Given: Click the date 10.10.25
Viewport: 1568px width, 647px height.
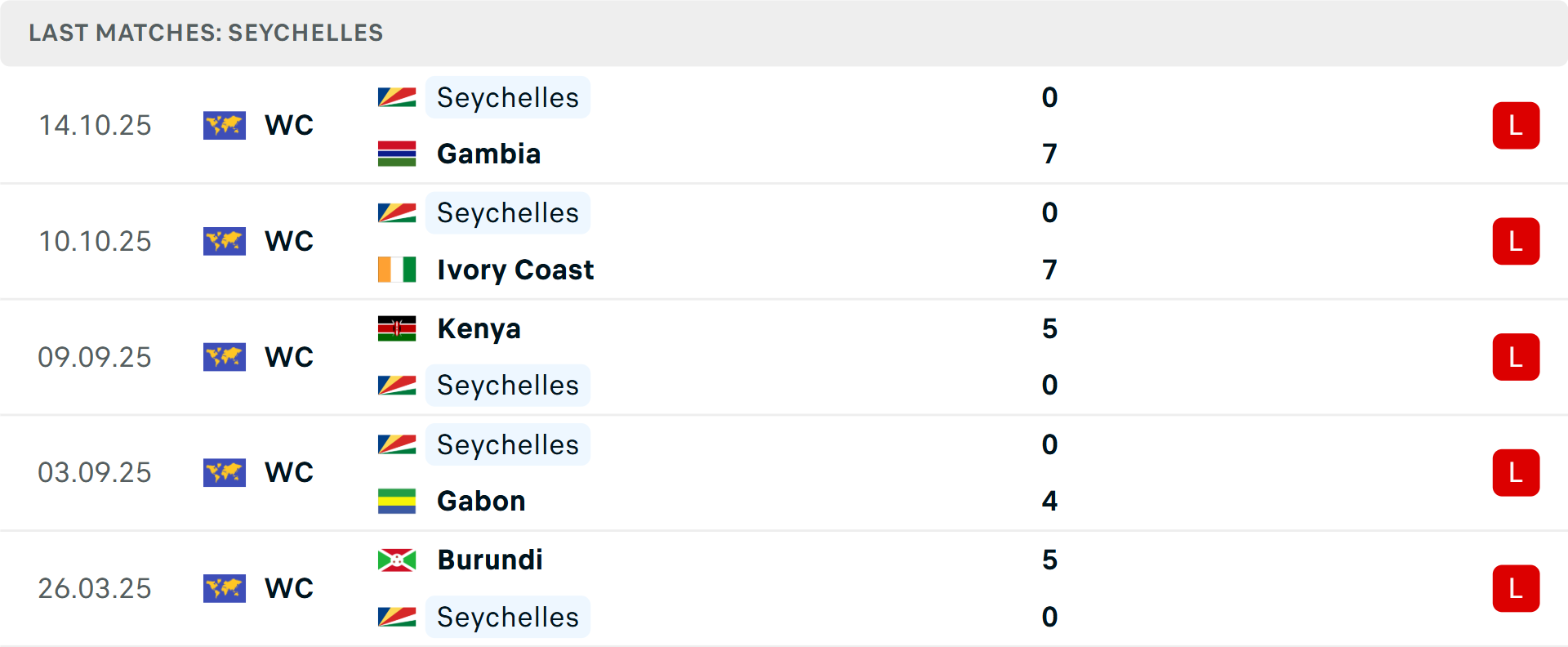Looking at the screenshot, I should point(95,241).
